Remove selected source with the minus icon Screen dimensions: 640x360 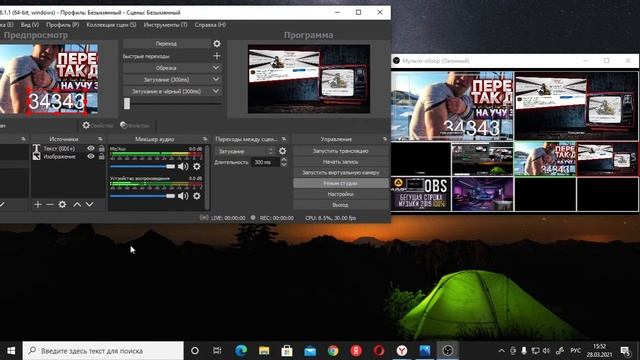click(50, 204)
